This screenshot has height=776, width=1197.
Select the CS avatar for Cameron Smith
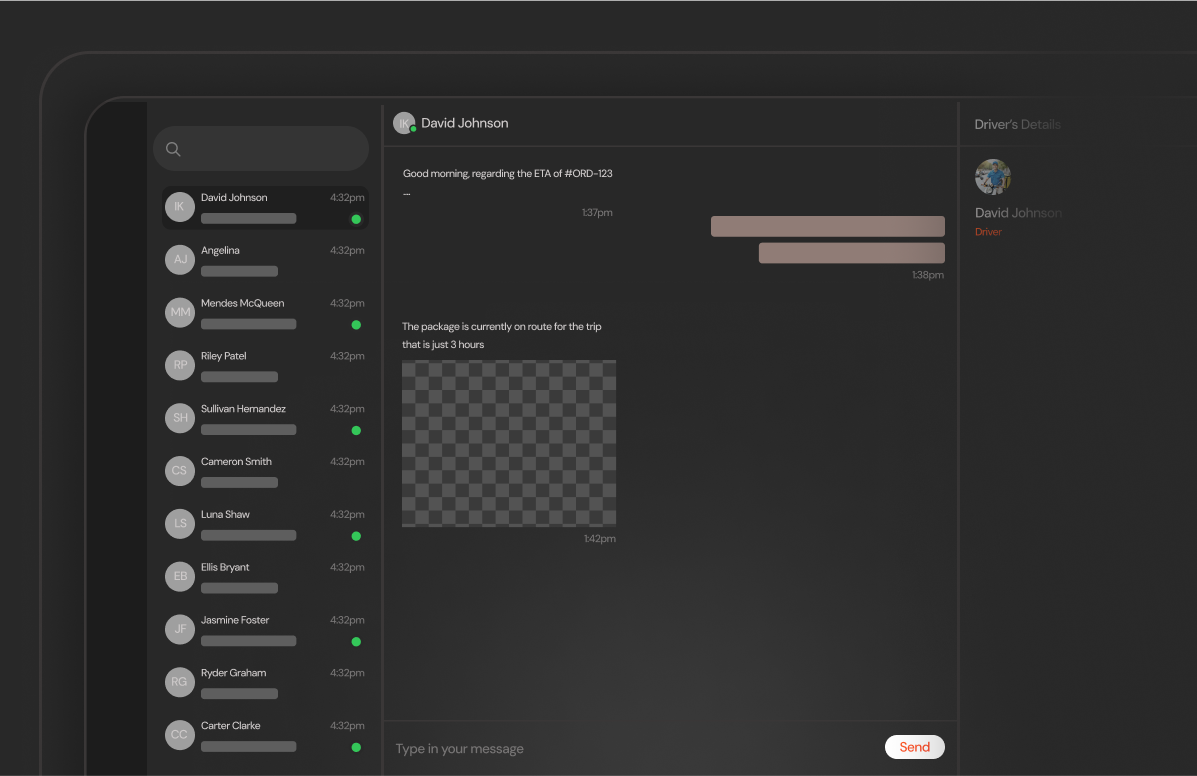pos(180,471)
